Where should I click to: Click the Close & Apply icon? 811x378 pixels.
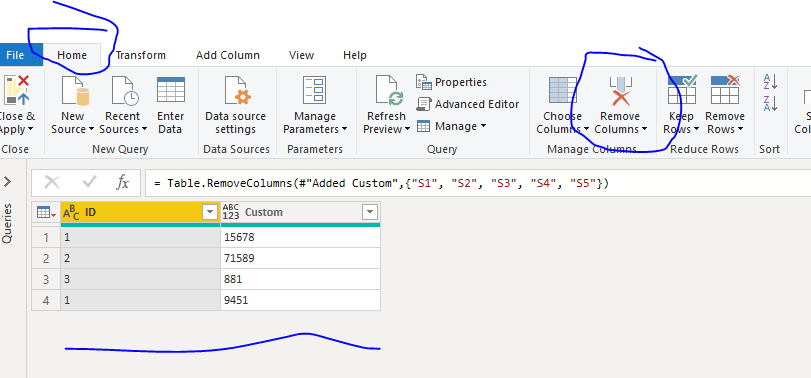click(17, 90)
